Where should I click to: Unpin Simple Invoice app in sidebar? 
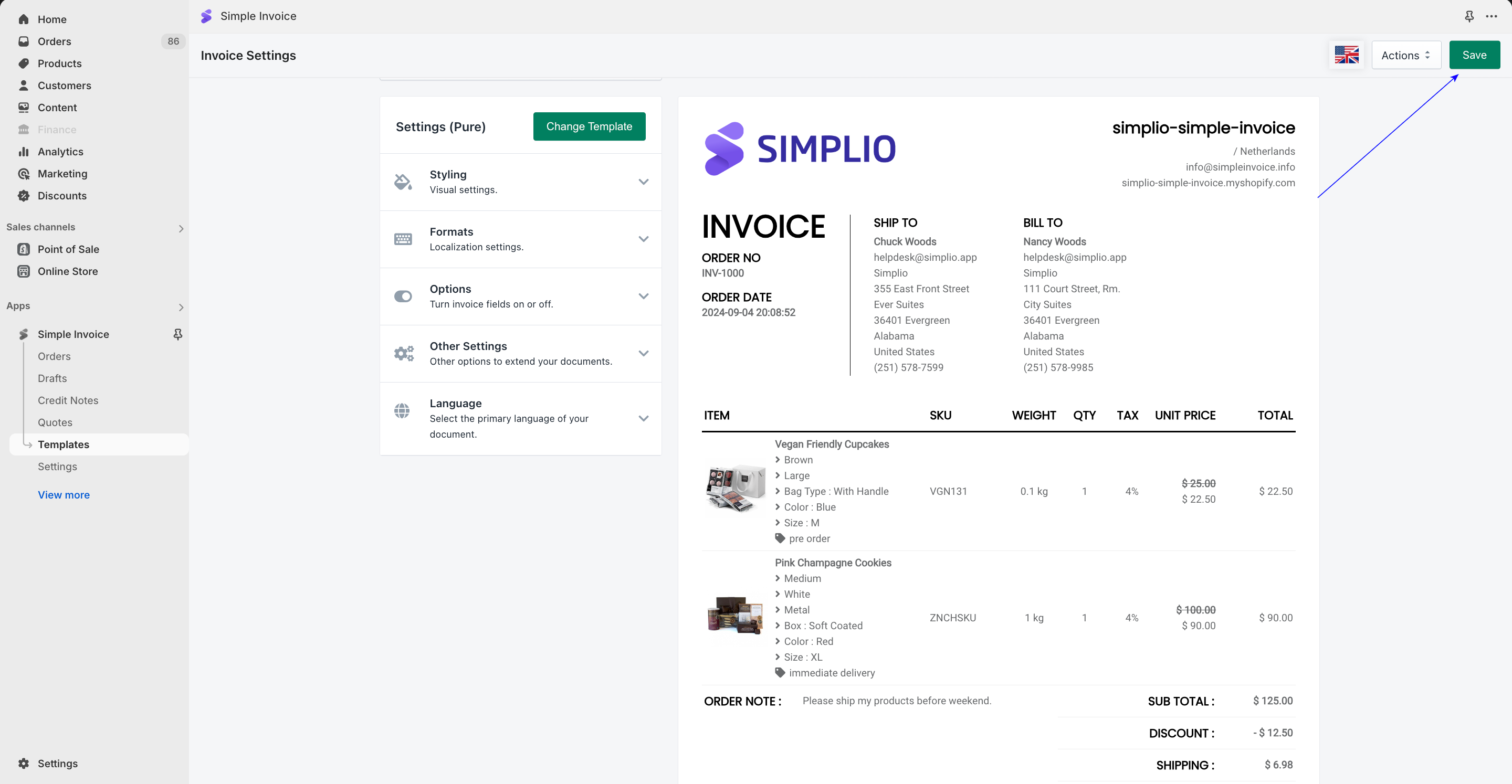click(x=178, y=334)
